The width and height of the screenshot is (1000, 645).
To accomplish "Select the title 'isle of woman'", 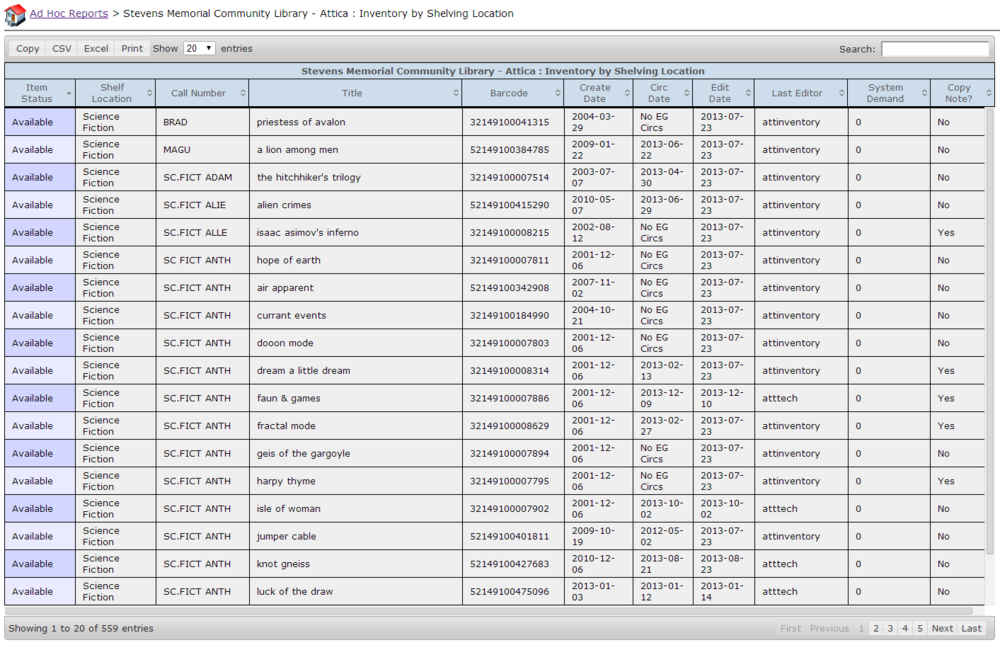I will point(288,509).
